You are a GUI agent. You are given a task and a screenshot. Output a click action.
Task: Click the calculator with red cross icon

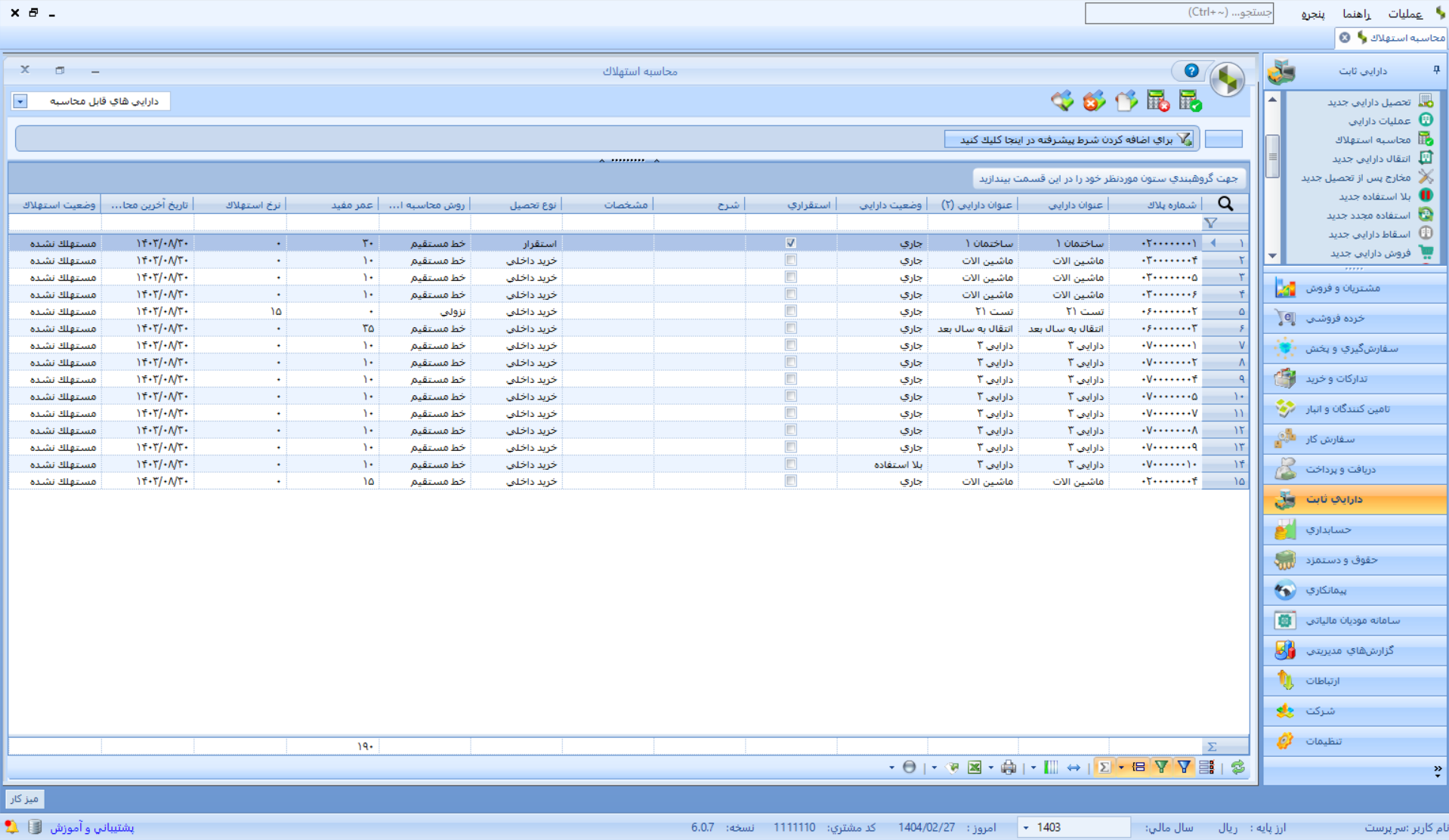tap(1157, 100)
